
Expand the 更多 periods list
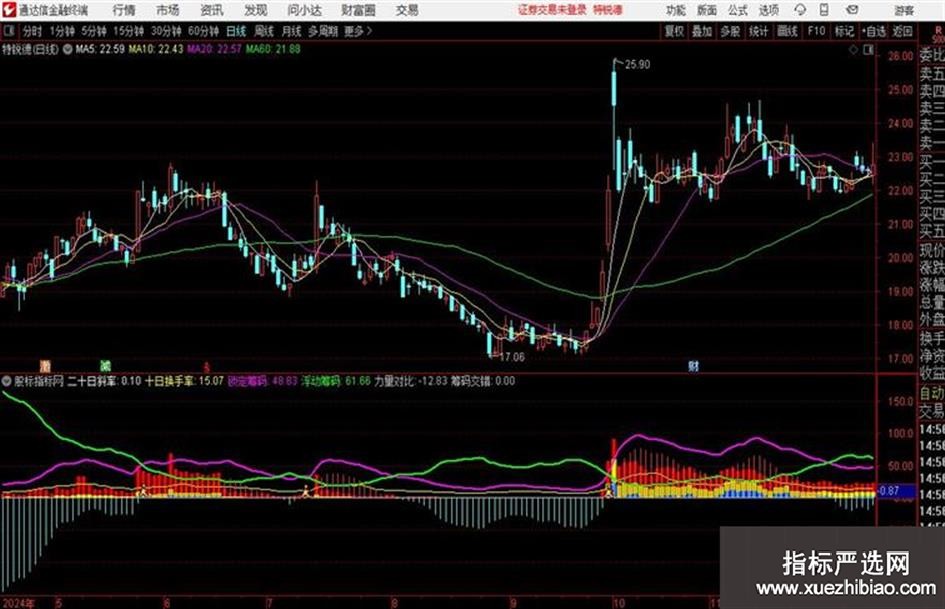coord(358,31)
